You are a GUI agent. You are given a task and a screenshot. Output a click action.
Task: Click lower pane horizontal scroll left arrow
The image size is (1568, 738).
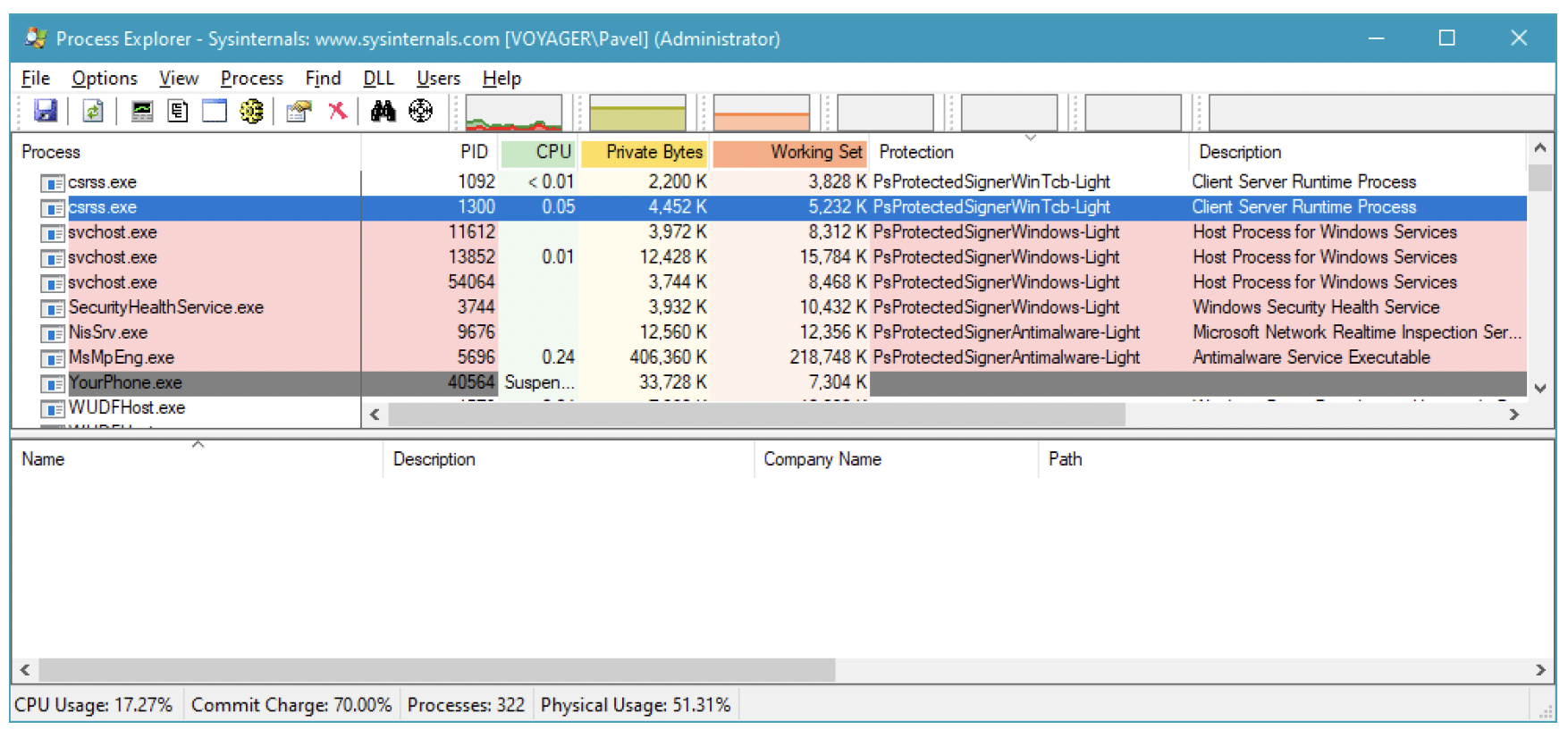25,670
